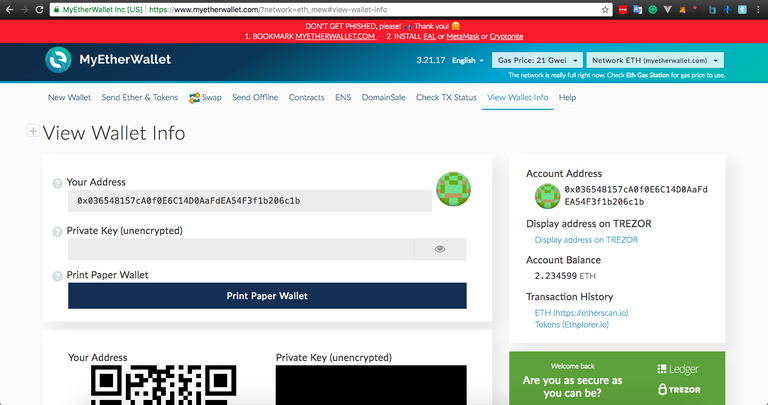Screen dimensions: 768x405
Task: Click the MetaMask link in the red banner
Action: click(x=462, y=37)
